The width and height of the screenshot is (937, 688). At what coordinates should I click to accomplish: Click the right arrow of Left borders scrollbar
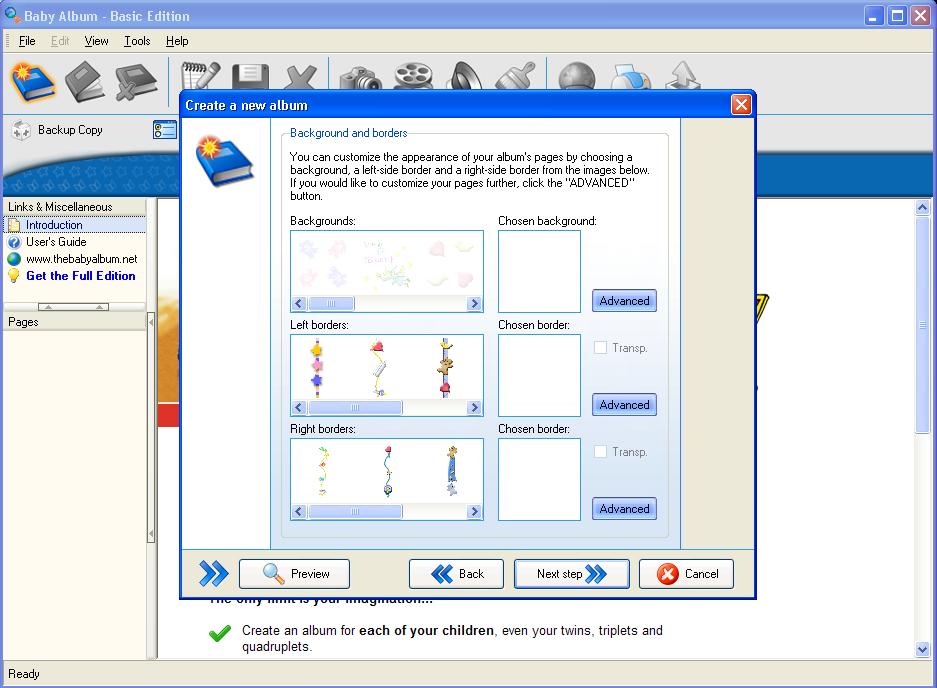474,408
